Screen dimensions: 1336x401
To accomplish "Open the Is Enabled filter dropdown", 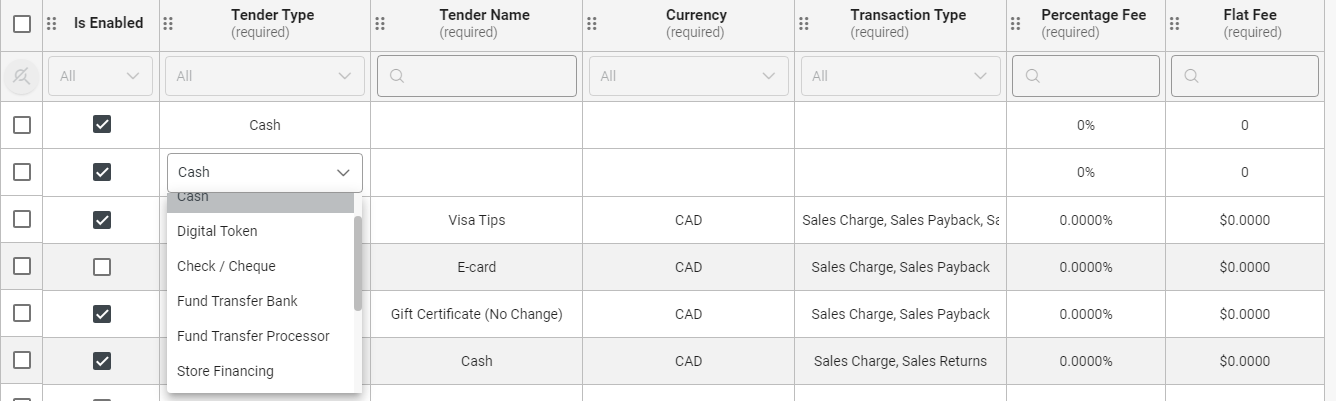I will [x=100, y=76].
